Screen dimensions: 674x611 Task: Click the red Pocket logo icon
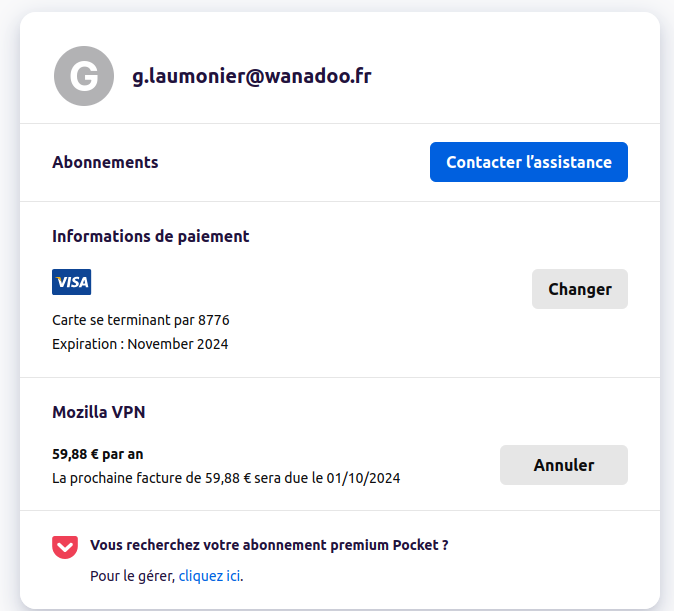coord(65,547)
